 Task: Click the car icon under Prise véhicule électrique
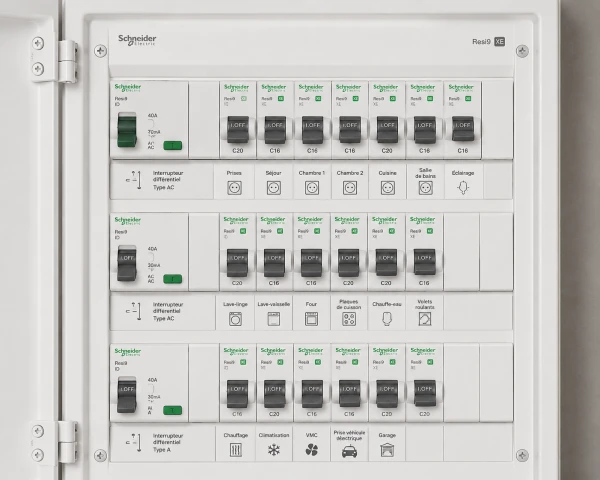[349, 452]
